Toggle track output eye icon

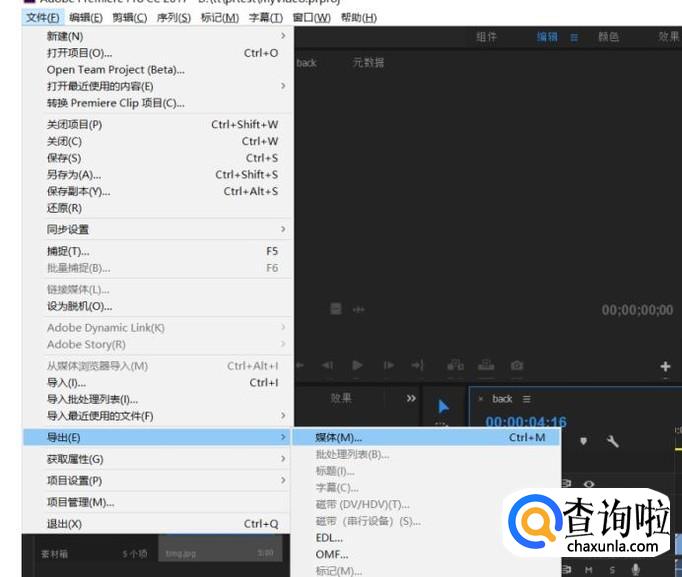589,484
